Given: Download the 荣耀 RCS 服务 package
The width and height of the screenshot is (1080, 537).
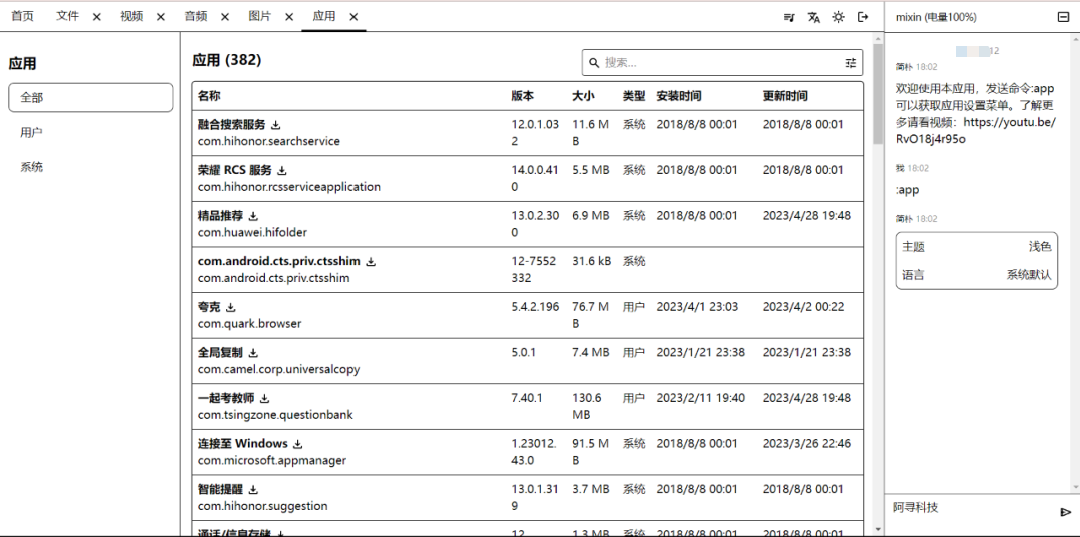Looking at the screenshot, I should tap(282, 170).
